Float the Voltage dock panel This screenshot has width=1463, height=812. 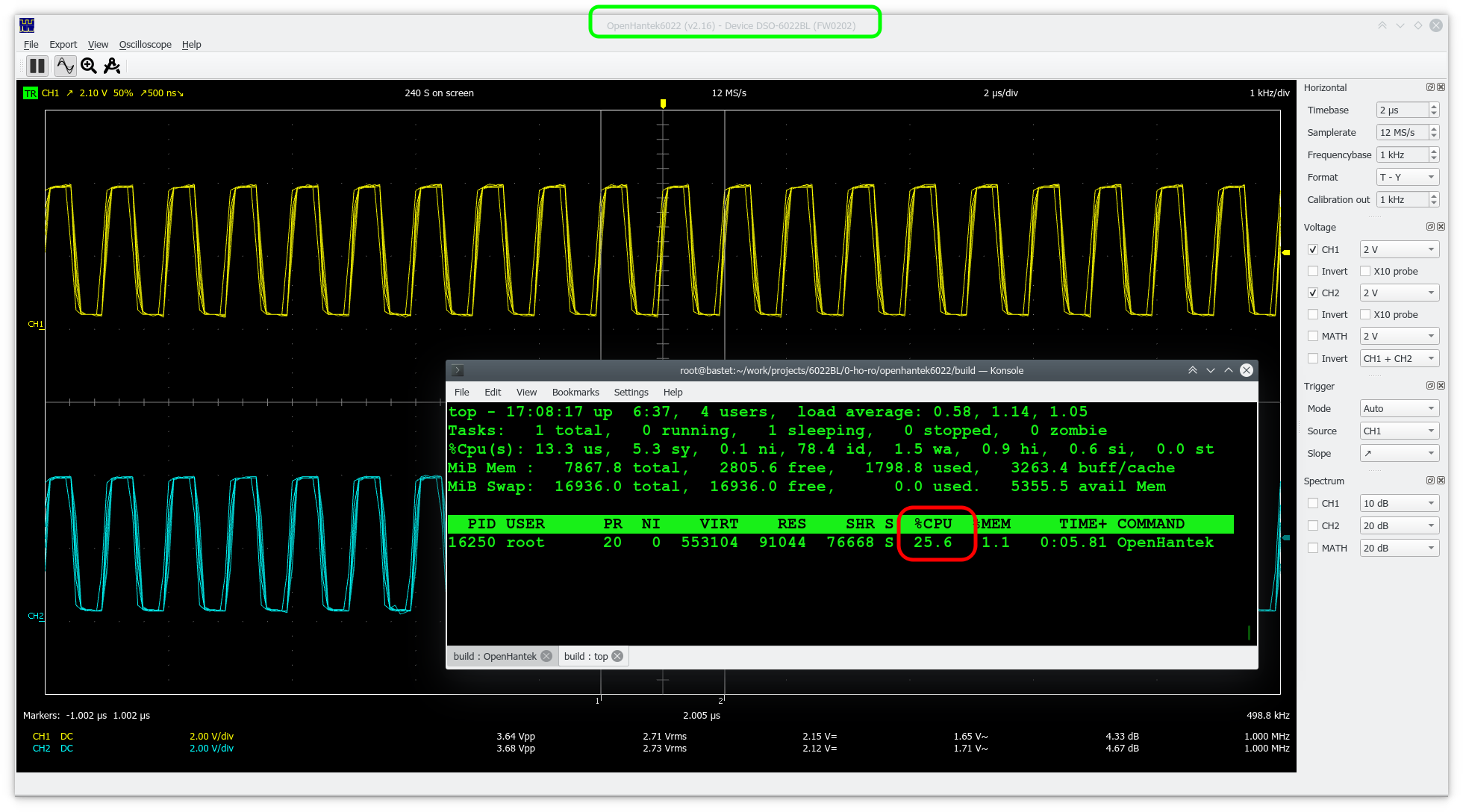[1430, 227]
